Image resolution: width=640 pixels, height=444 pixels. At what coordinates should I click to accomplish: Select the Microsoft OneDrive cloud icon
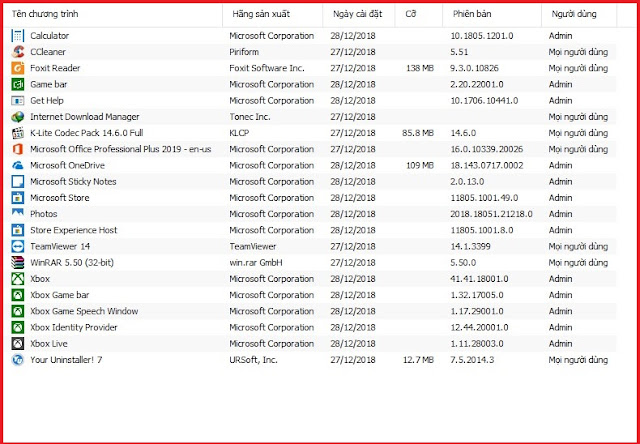coord(18,165)
